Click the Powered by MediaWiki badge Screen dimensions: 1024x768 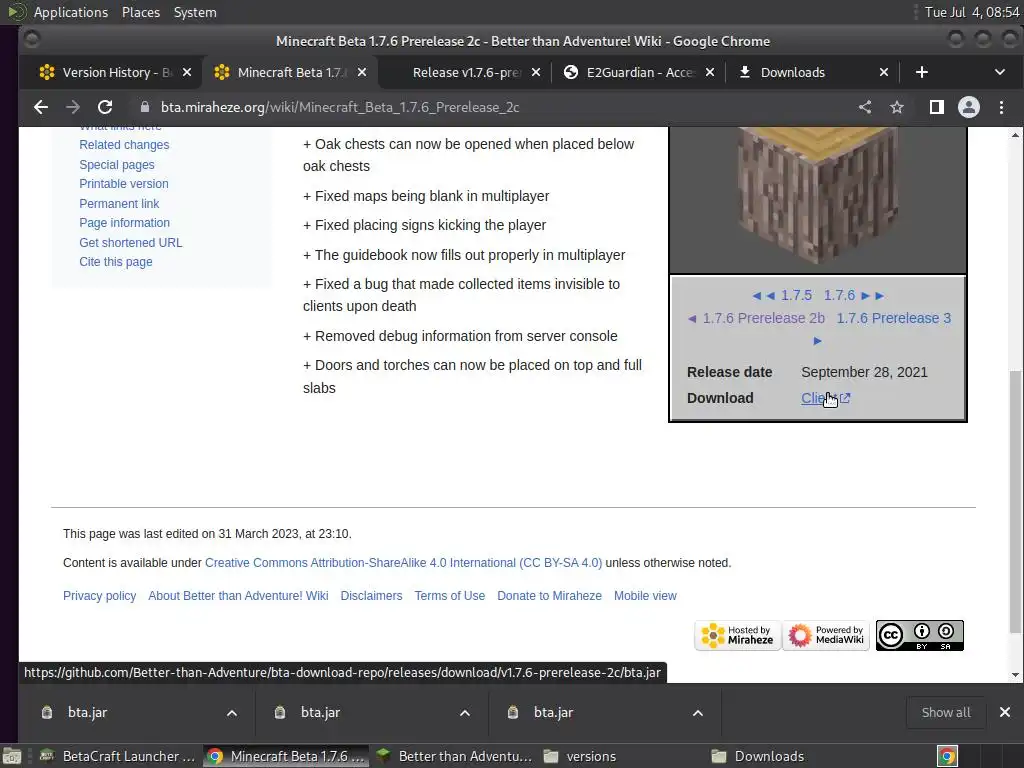(826, 635)
